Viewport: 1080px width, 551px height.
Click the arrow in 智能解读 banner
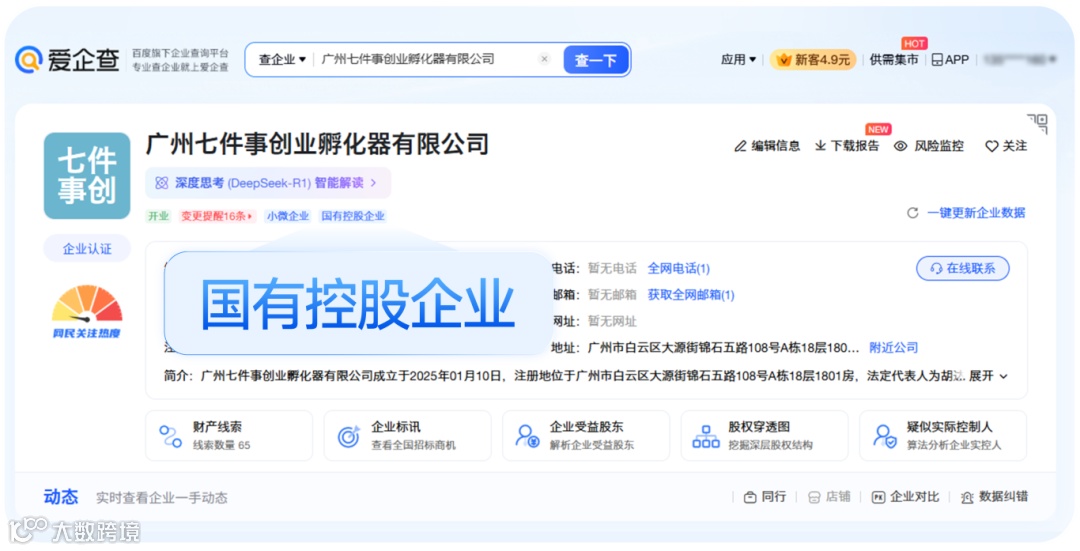374,183
